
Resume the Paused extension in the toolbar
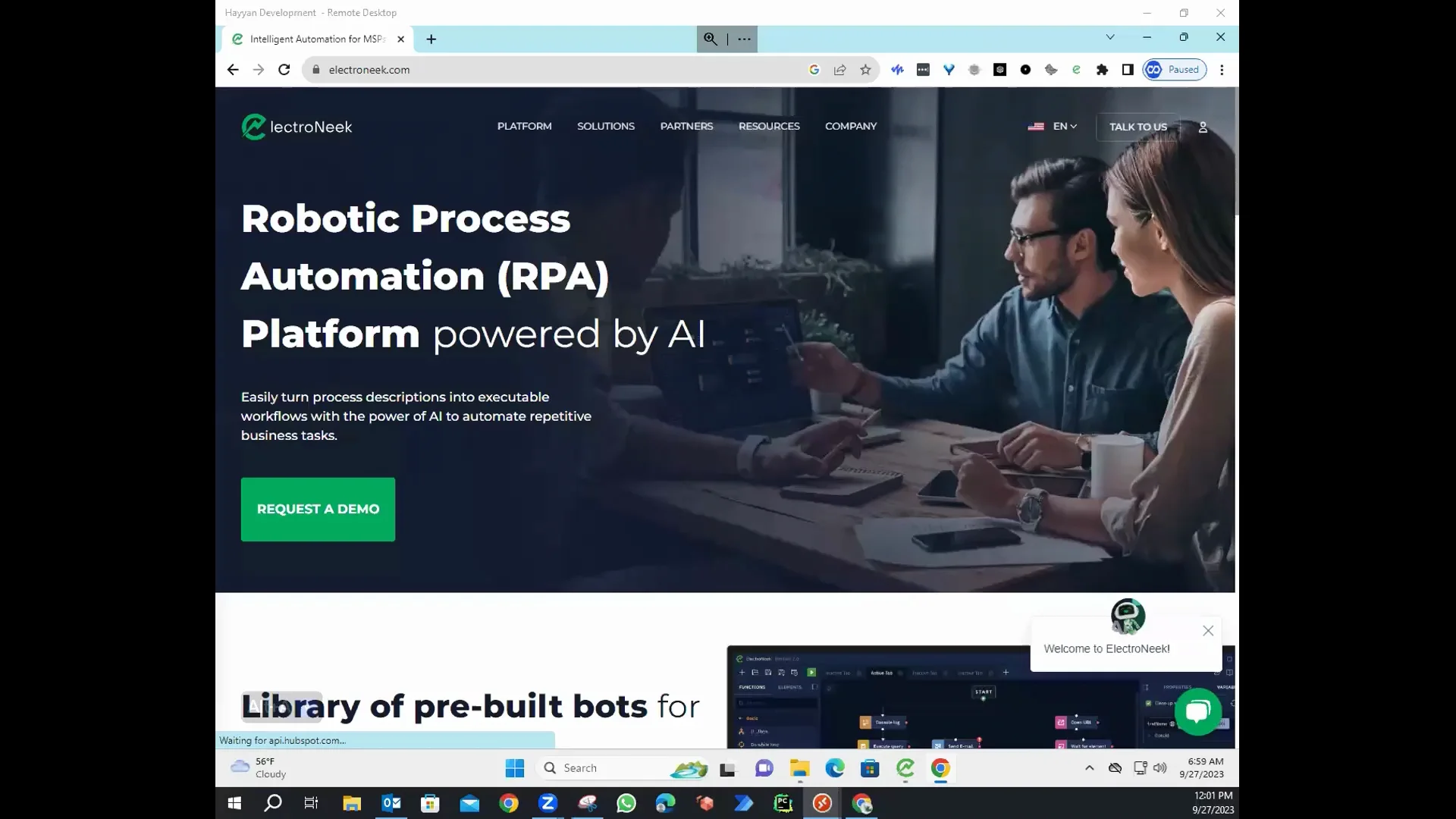coord(1175,69)
